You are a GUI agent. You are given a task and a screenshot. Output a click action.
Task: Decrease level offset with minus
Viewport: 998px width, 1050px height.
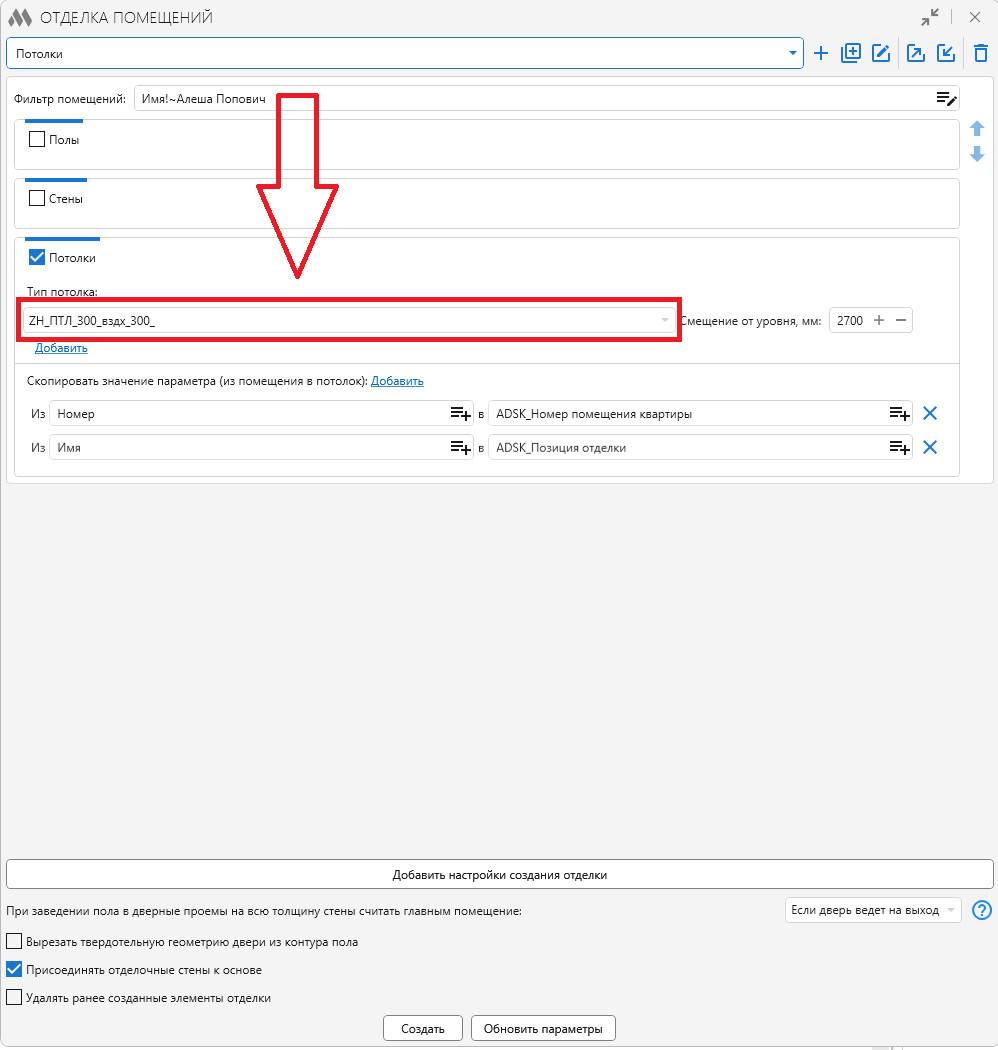coord(901,320)
